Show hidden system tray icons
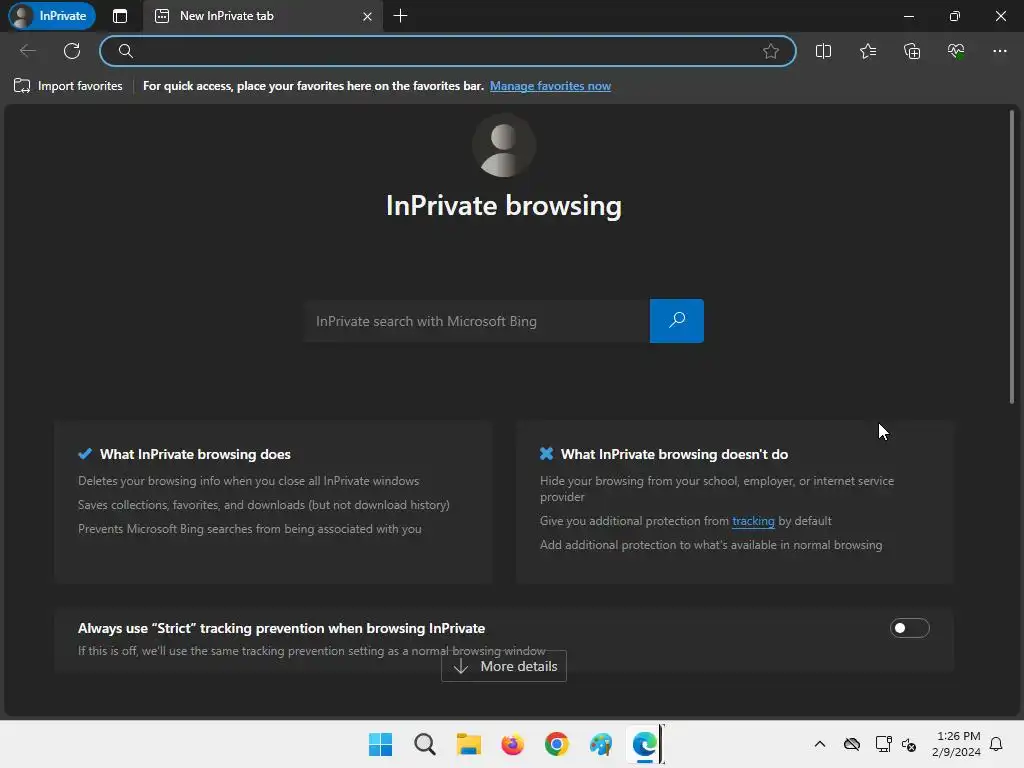The height and width of the screenshot is (768, 1024). [820, 744]
